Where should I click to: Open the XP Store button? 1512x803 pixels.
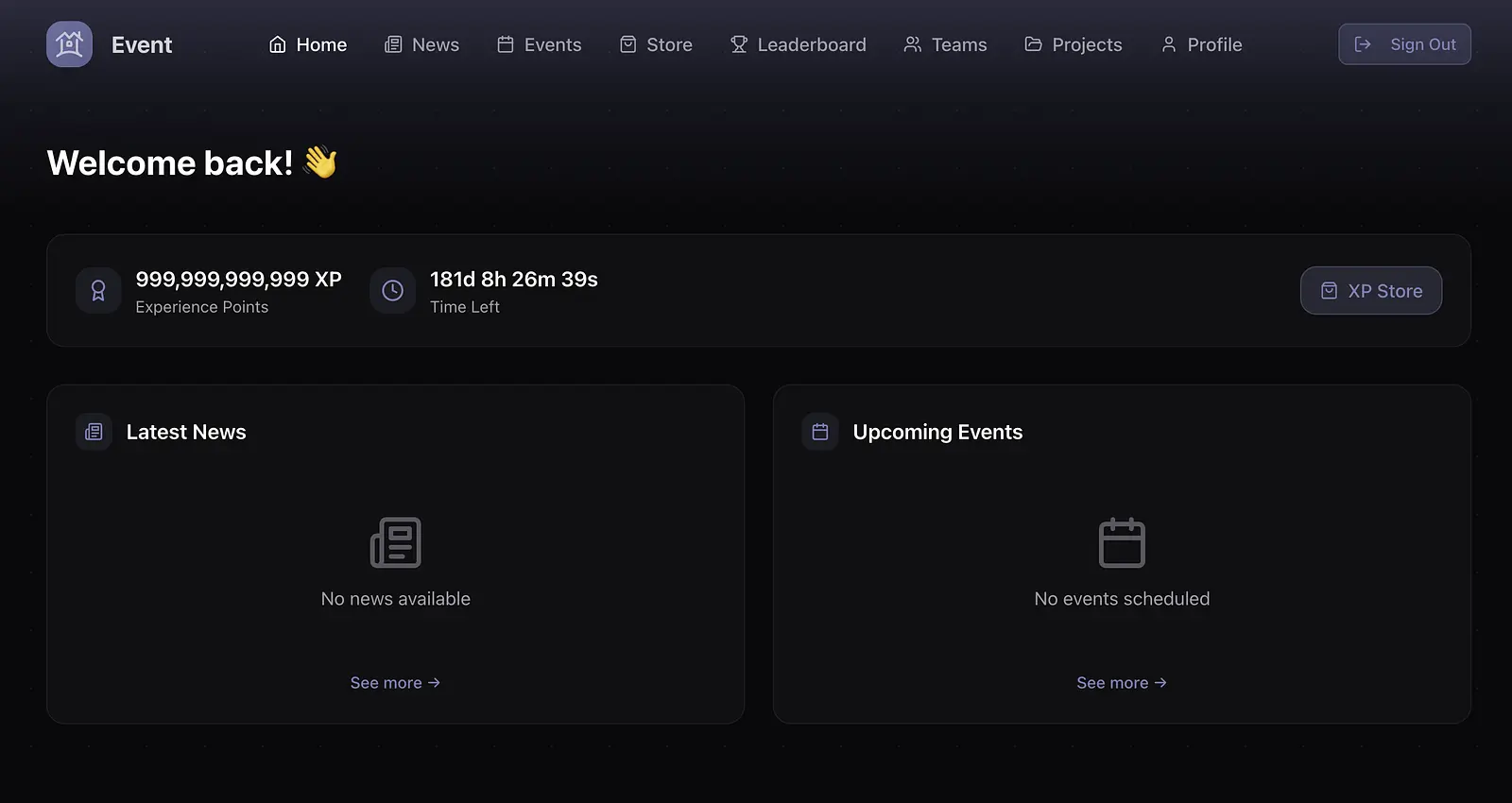1370,291
